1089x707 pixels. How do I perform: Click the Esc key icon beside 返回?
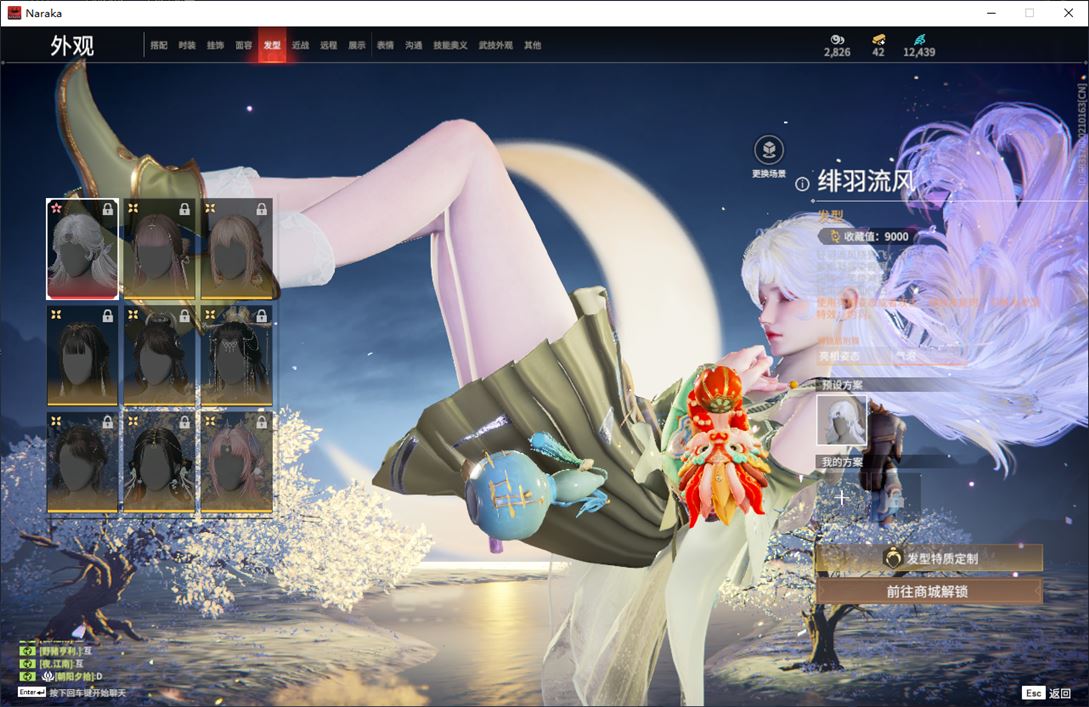(1033, 693)
